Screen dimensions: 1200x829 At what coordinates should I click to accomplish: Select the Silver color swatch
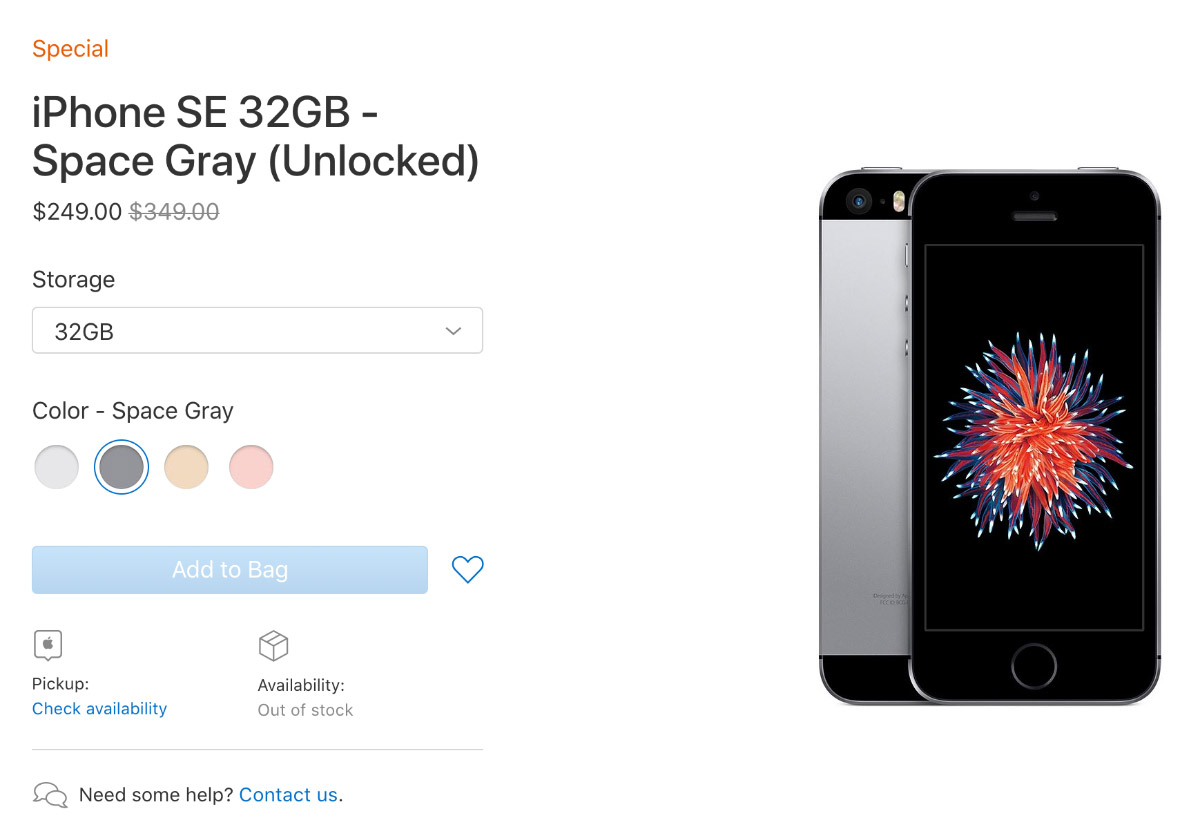(x=57, y=467)
